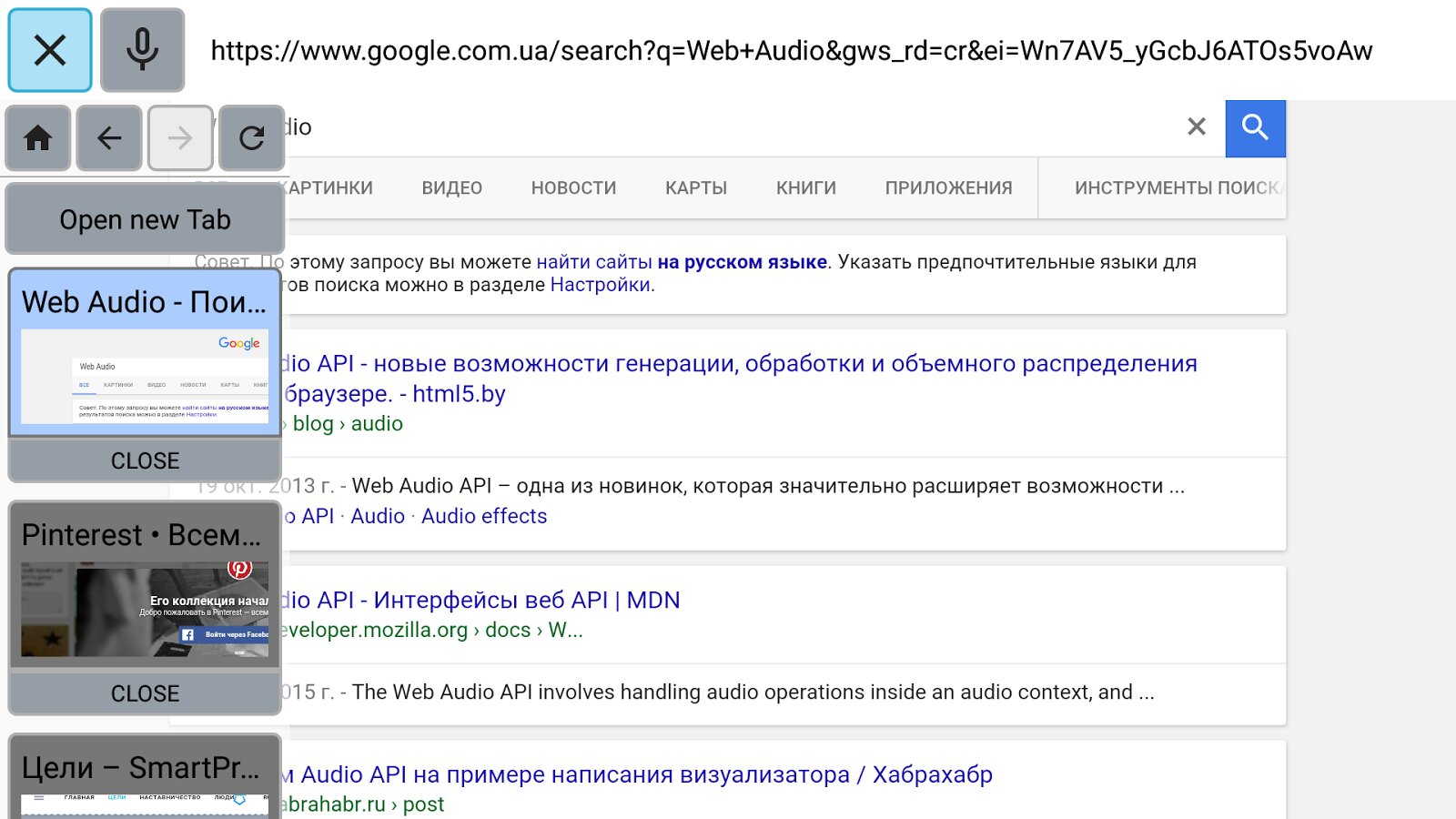Click the X button beside the microphone
The height and width of the screenshot is (819, 1456).
coord(50,51)
